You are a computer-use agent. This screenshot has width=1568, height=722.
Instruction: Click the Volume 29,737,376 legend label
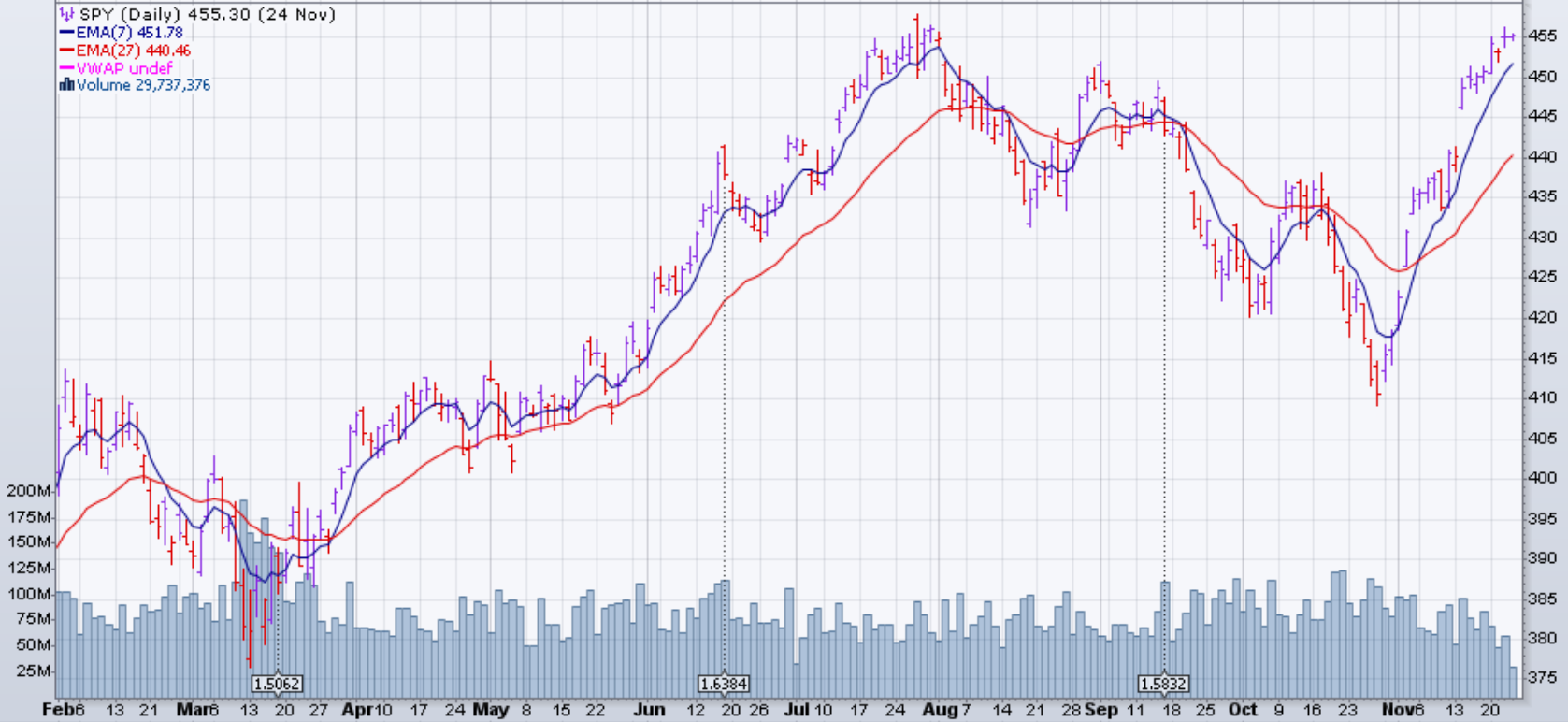pyautogui.click(x=143, y=85)
